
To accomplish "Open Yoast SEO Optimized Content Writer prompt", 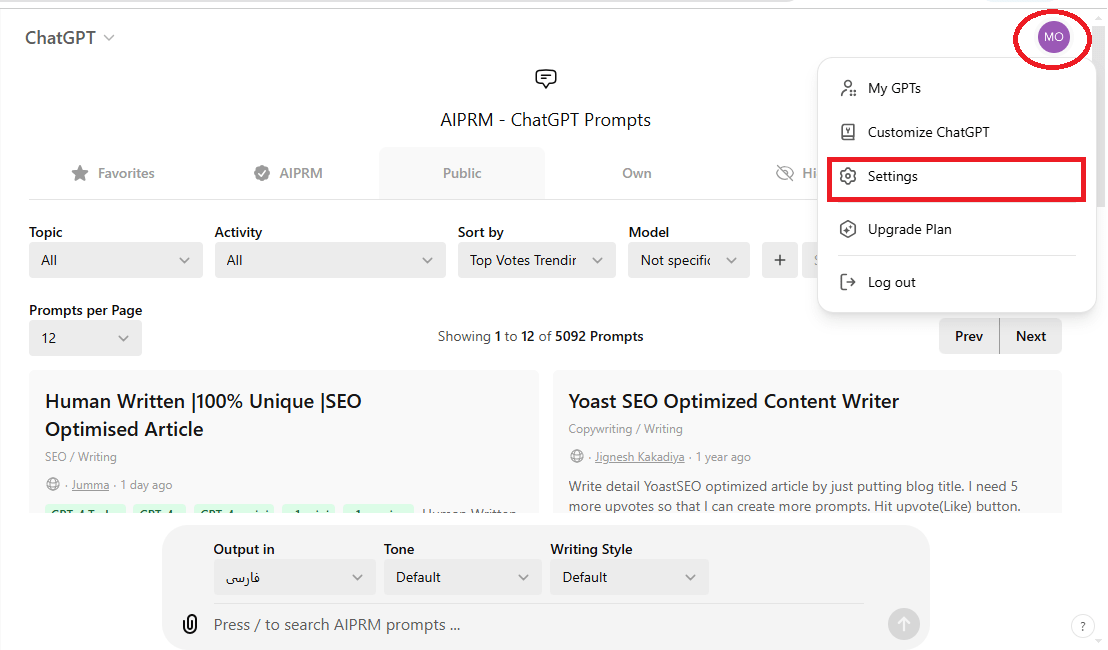I will 733,401.
